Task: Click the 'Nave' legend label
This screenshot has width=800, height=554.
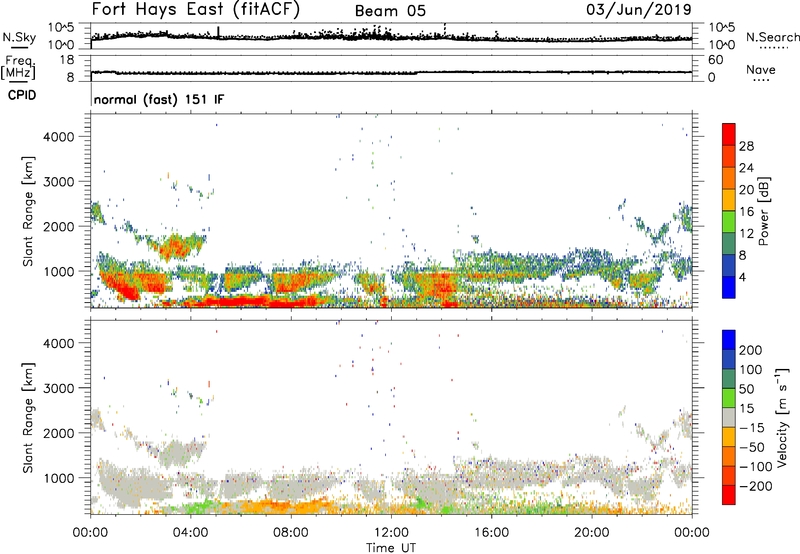Action: tap(761, 69)
